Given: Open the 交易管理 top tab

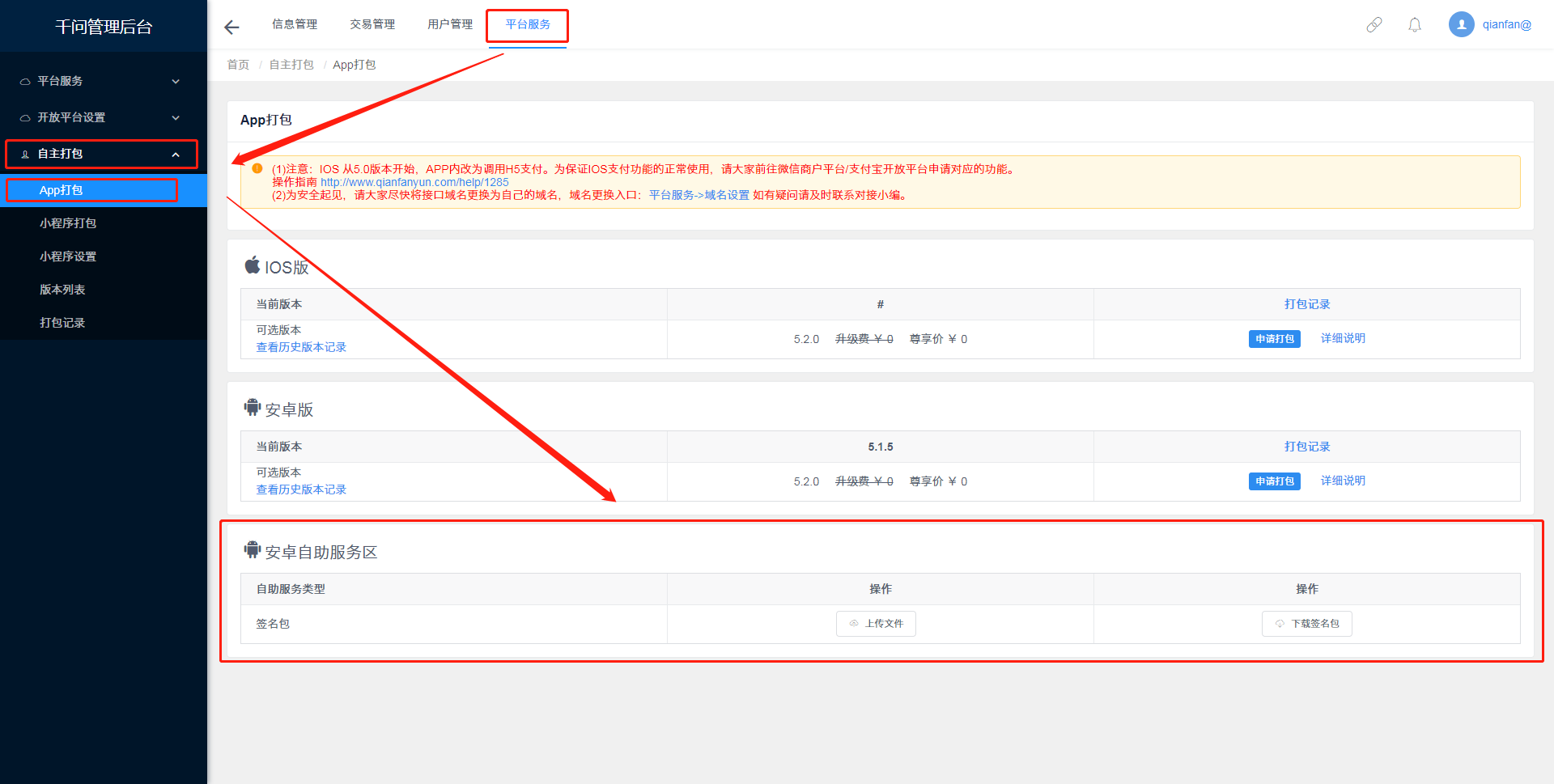Looking at the screenshot, I should click(372, 24).
